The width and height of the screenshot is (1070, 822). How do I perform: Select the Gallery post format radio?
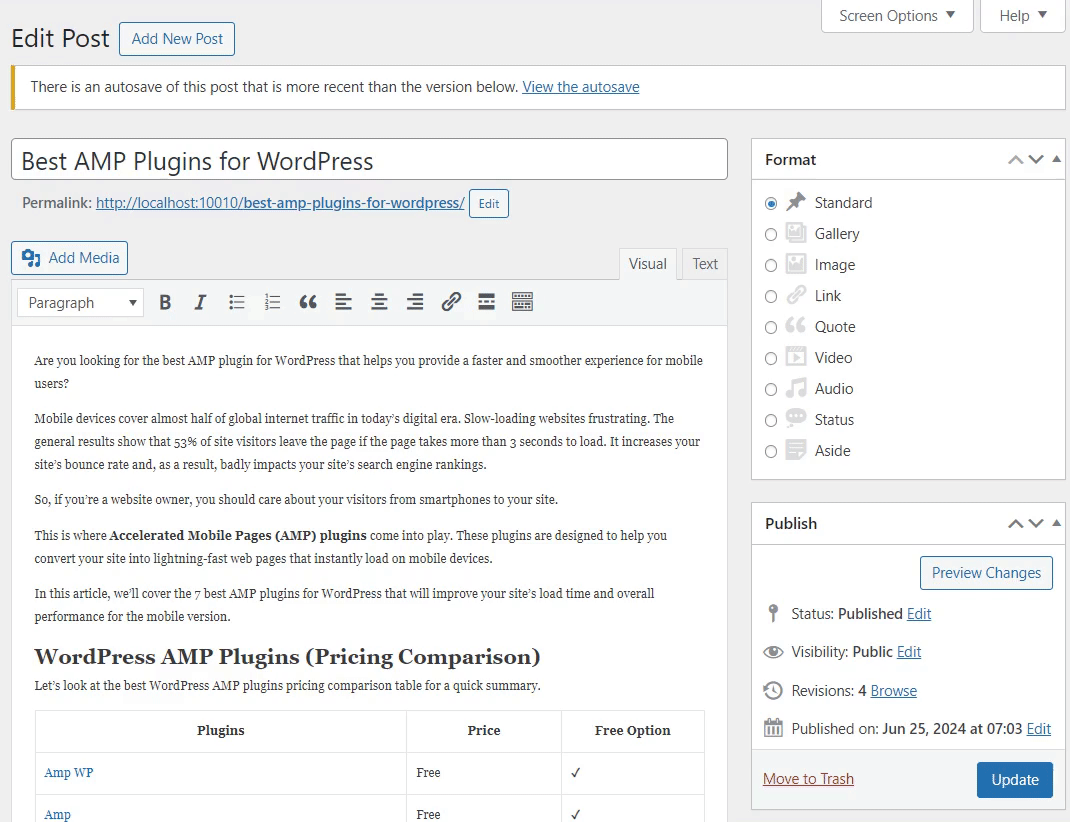coord(771,235)
